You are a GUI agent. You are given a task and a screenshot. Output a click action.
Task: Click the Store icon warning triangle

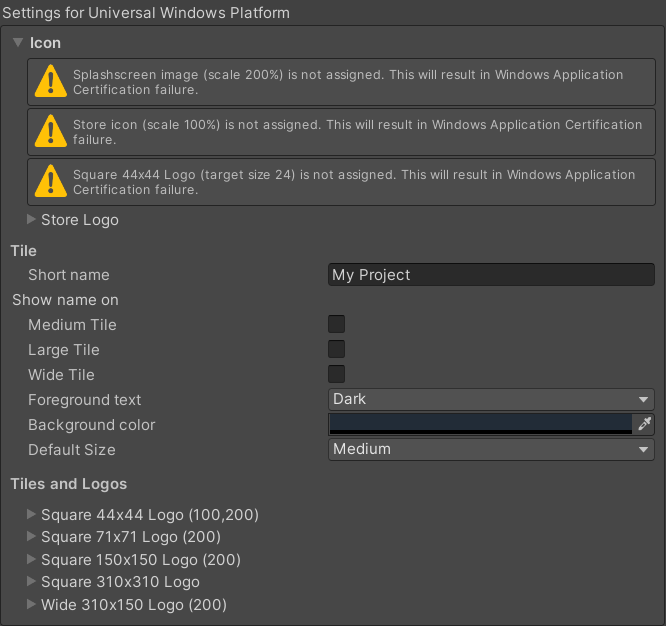tap(51, 132)
